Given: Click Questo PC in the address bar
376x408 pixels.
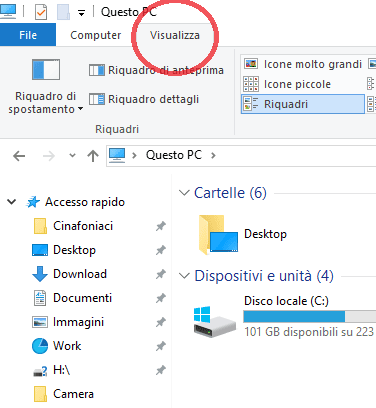Looking at the screenshot, I should pyautogui.click(x=174, y=155).
